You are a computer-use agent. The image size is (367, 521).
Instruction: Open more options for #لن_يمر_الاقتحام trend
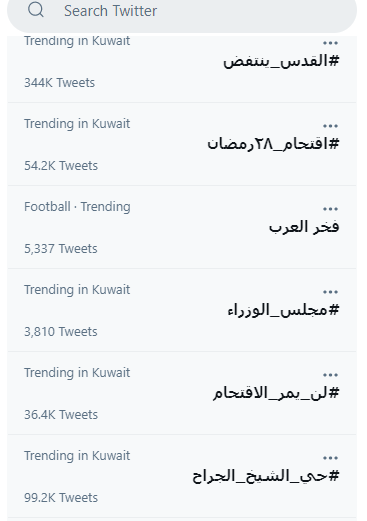coord(330,375)
